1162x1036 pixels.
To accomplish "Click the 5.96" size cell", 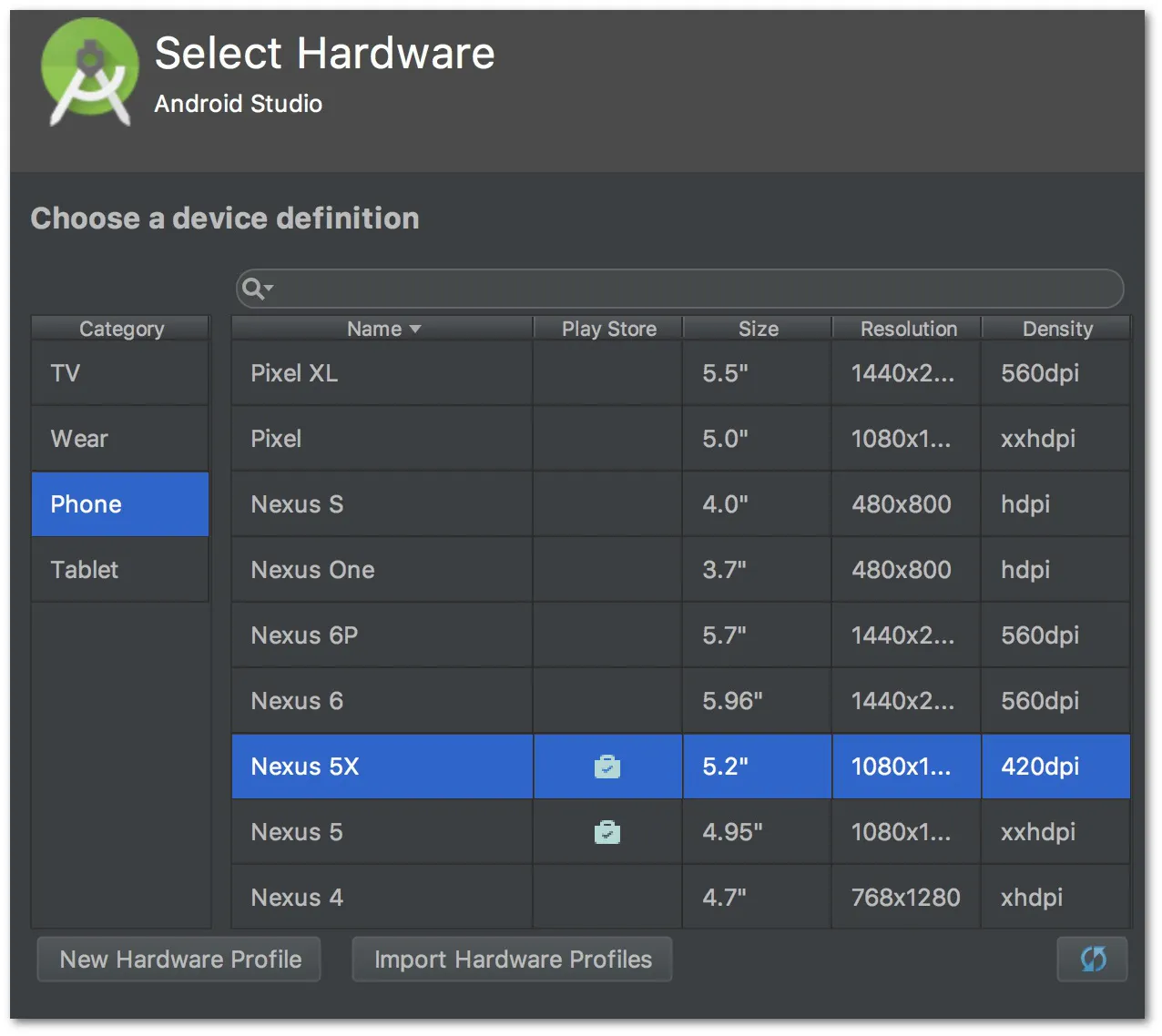I will [x=757, y=701].
